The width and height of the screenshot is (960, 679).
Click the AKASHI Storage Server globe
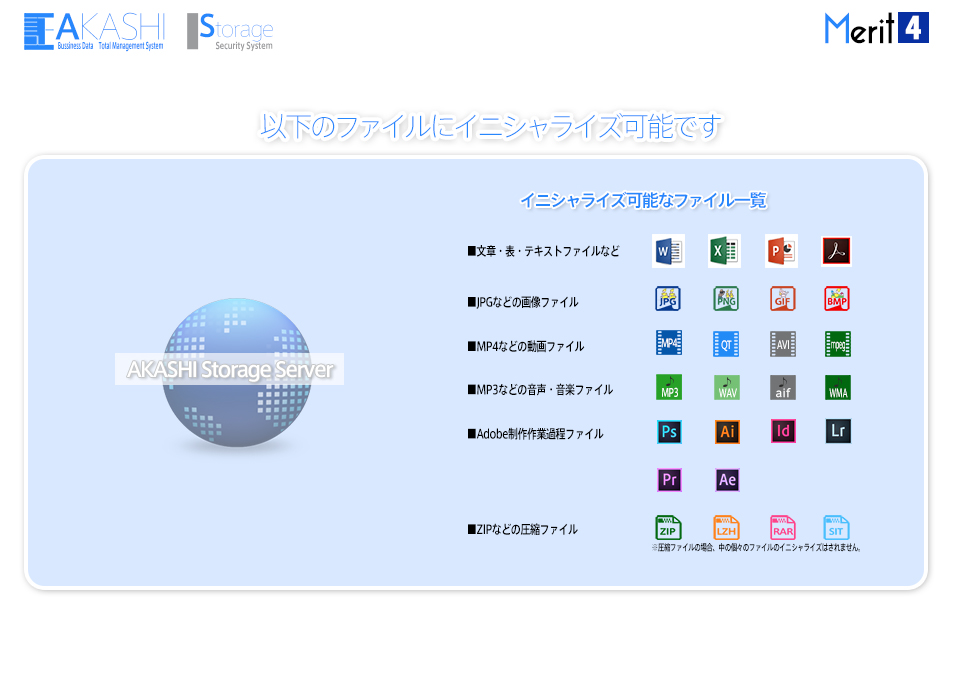click(x=231, y=371)
